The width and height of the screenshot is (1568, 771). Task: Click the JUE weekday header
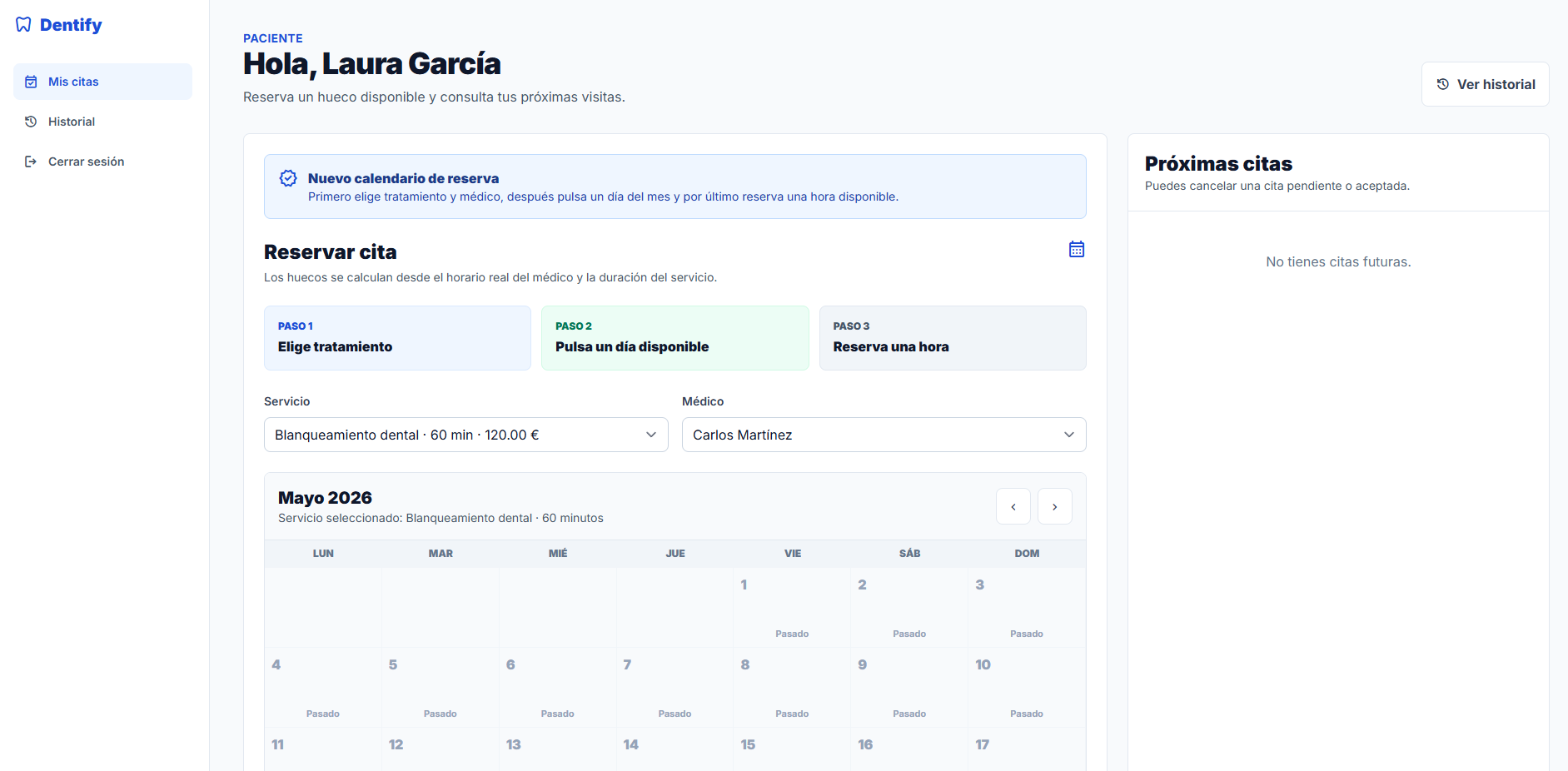coord(675,554)
